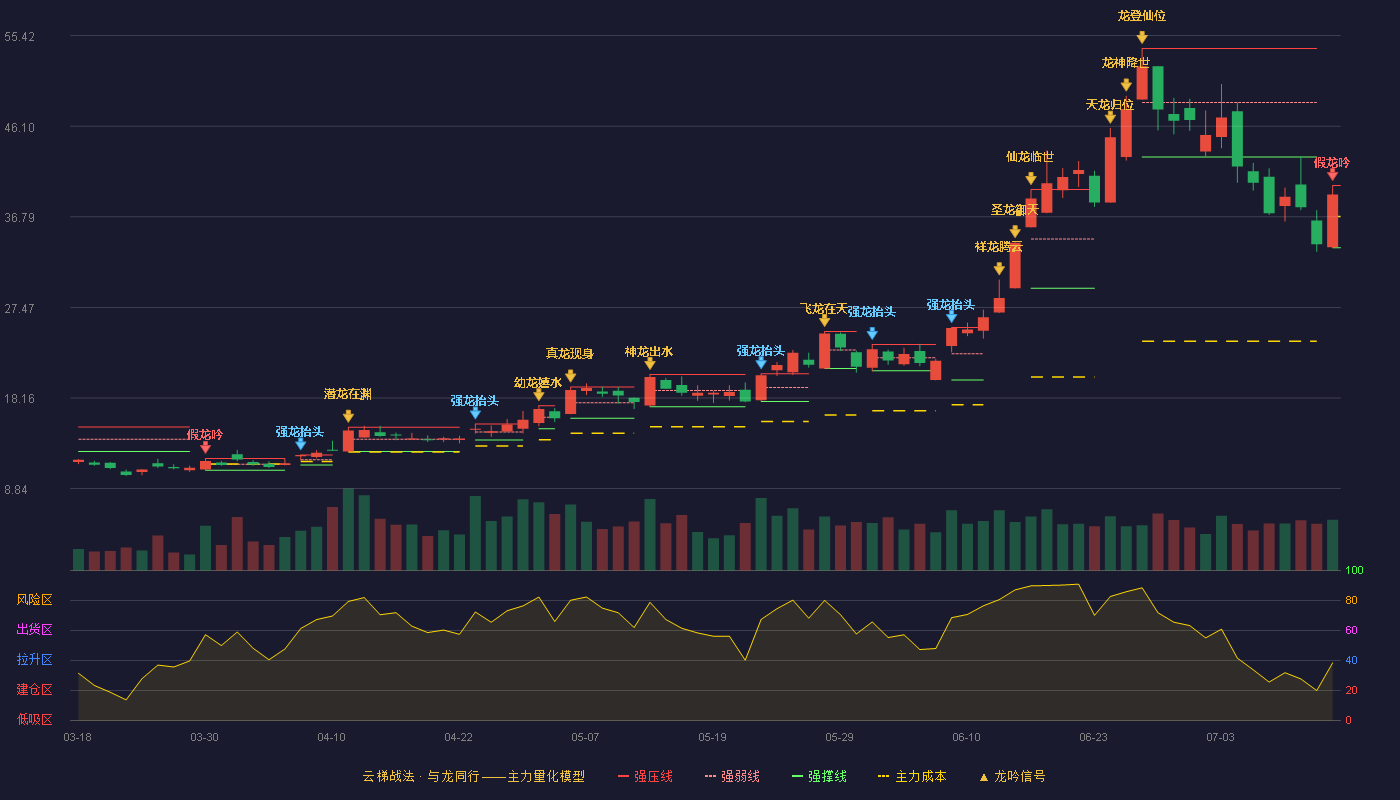Click the 06-10 date label
The width and height of the screenshot is (1400, 800).
(966, 737)
